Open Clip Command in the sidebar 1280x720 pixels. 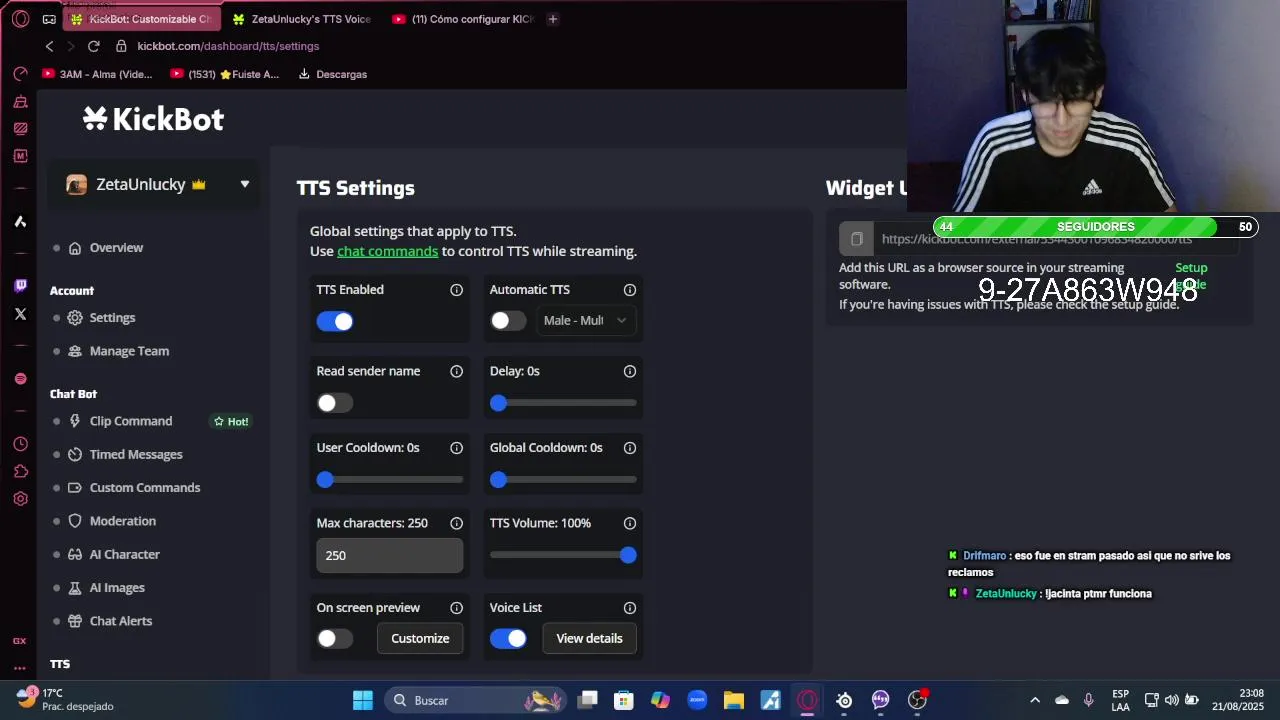(x=131, y=421)
